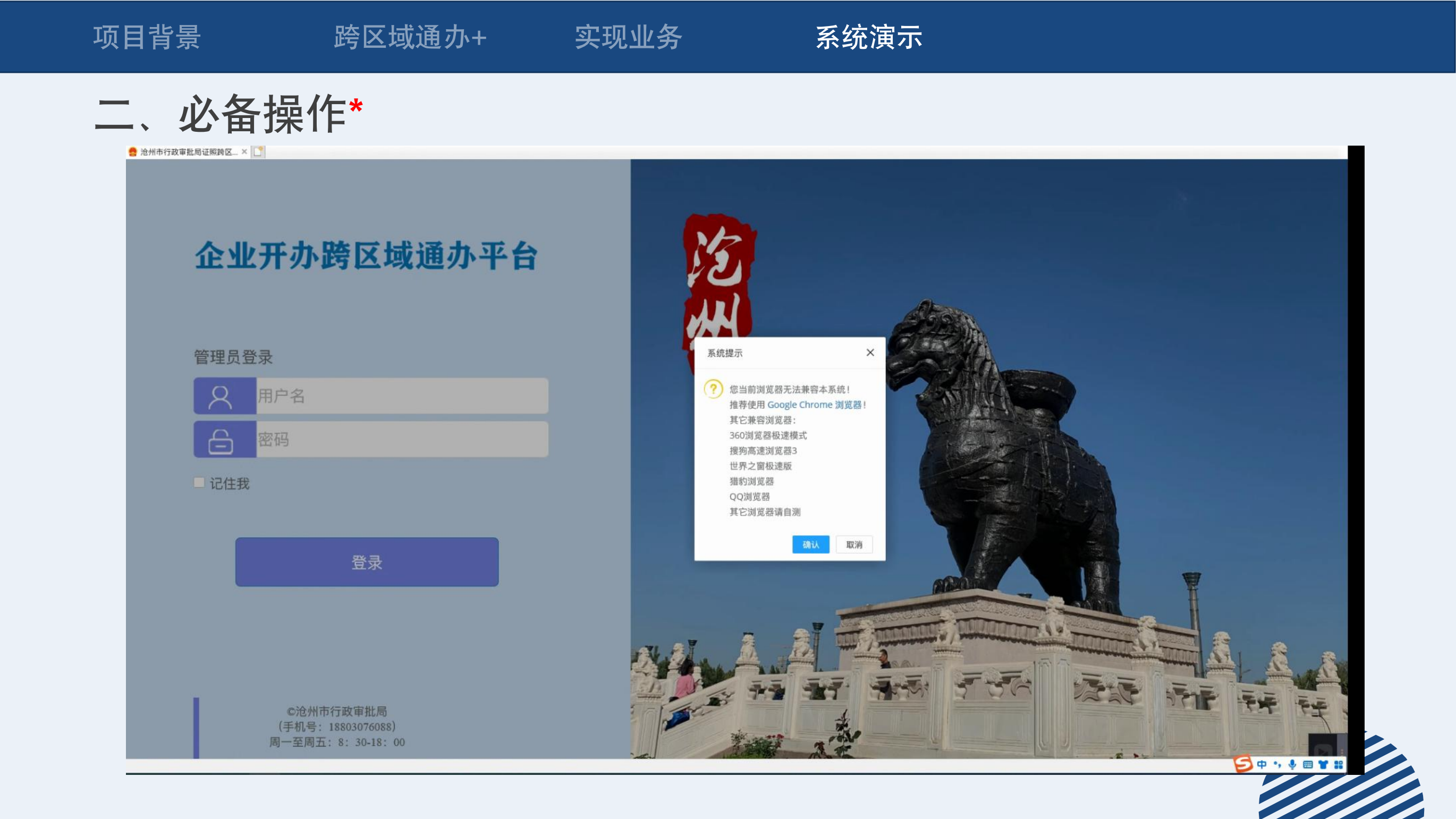Open a new browser tab
This screenshot has height=819, width=1456.
click(258, 151)
